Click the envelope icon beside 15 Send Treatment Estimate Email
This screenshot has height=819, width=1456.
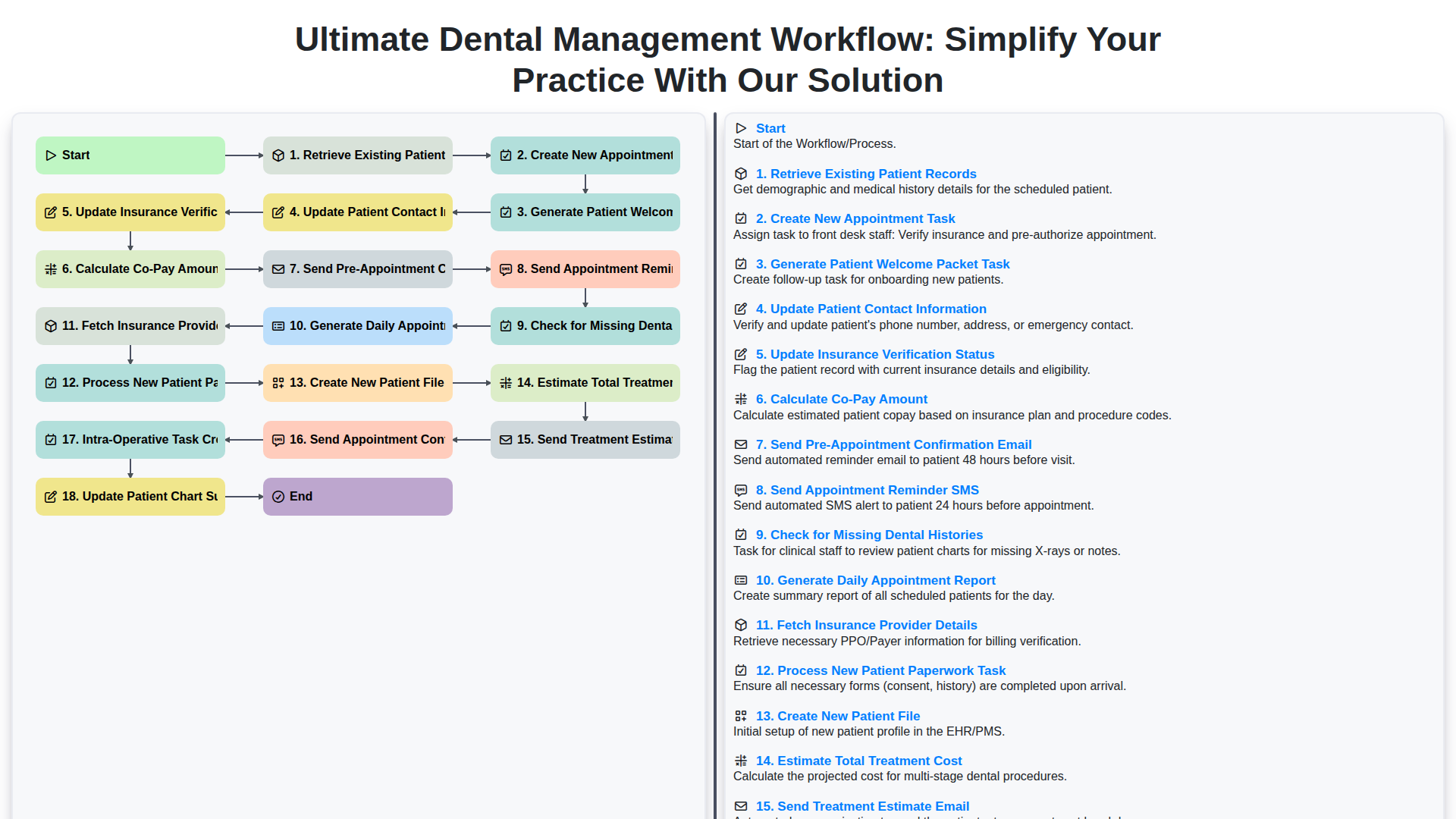[506, 439]
